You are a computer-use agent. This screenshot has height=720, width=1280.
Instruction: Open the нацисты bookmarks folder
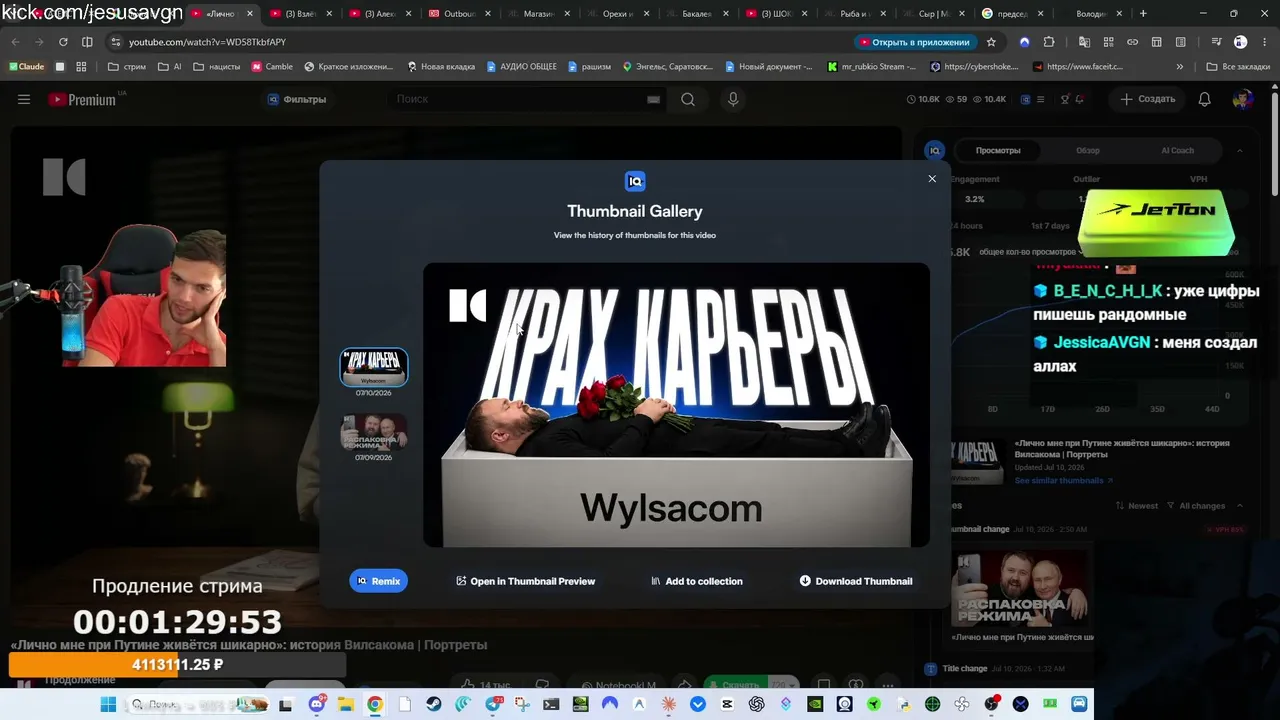[216, 67]
